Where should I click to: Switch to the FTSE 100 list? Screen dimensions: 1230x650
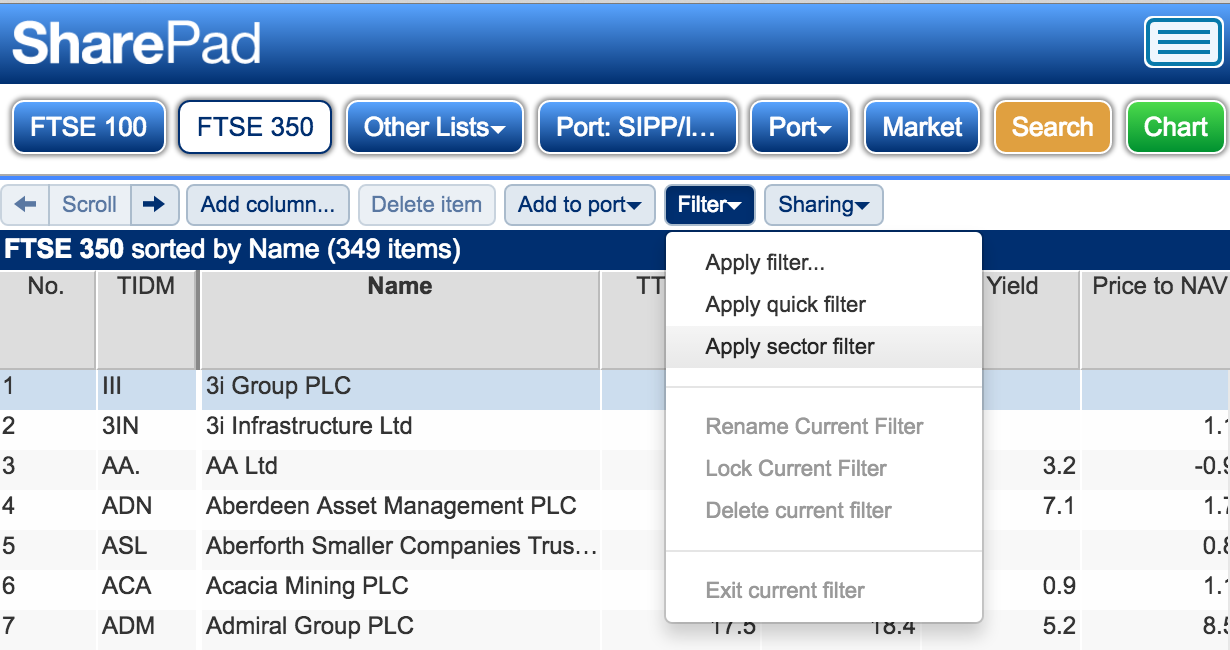[89, 127]
